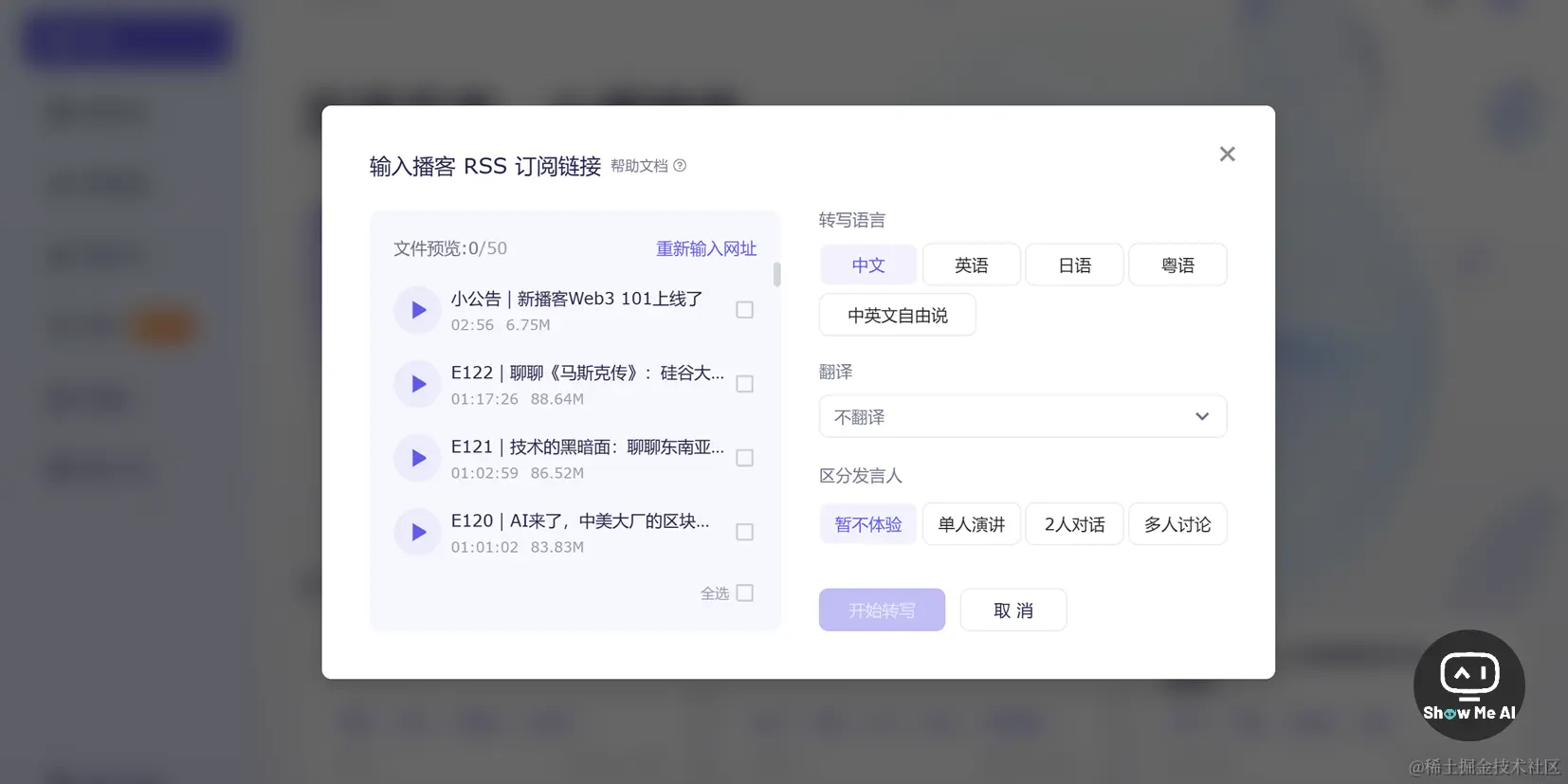Choose 2人对话 speaker mode
This screenshot has width=1568, height=784.
[1075, 524]
